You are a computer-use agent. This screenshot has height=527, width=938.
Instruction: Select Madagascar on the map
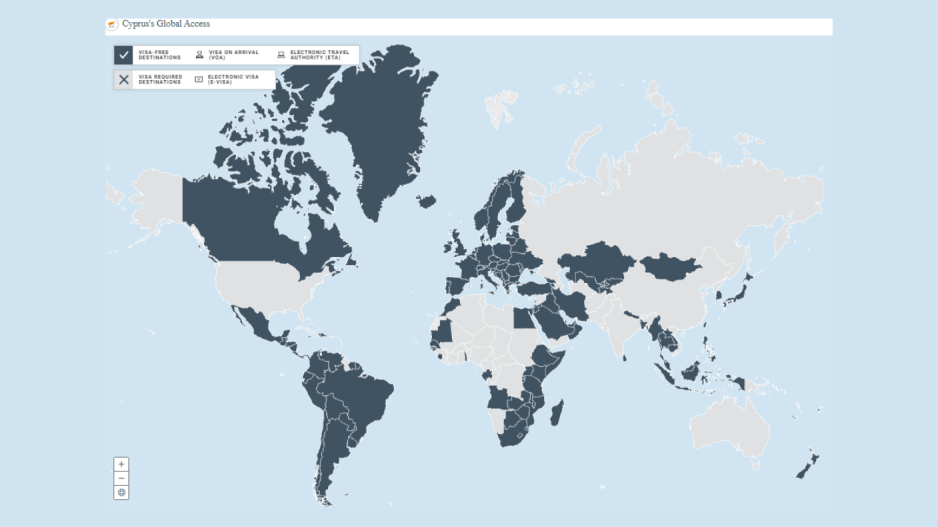557,414
